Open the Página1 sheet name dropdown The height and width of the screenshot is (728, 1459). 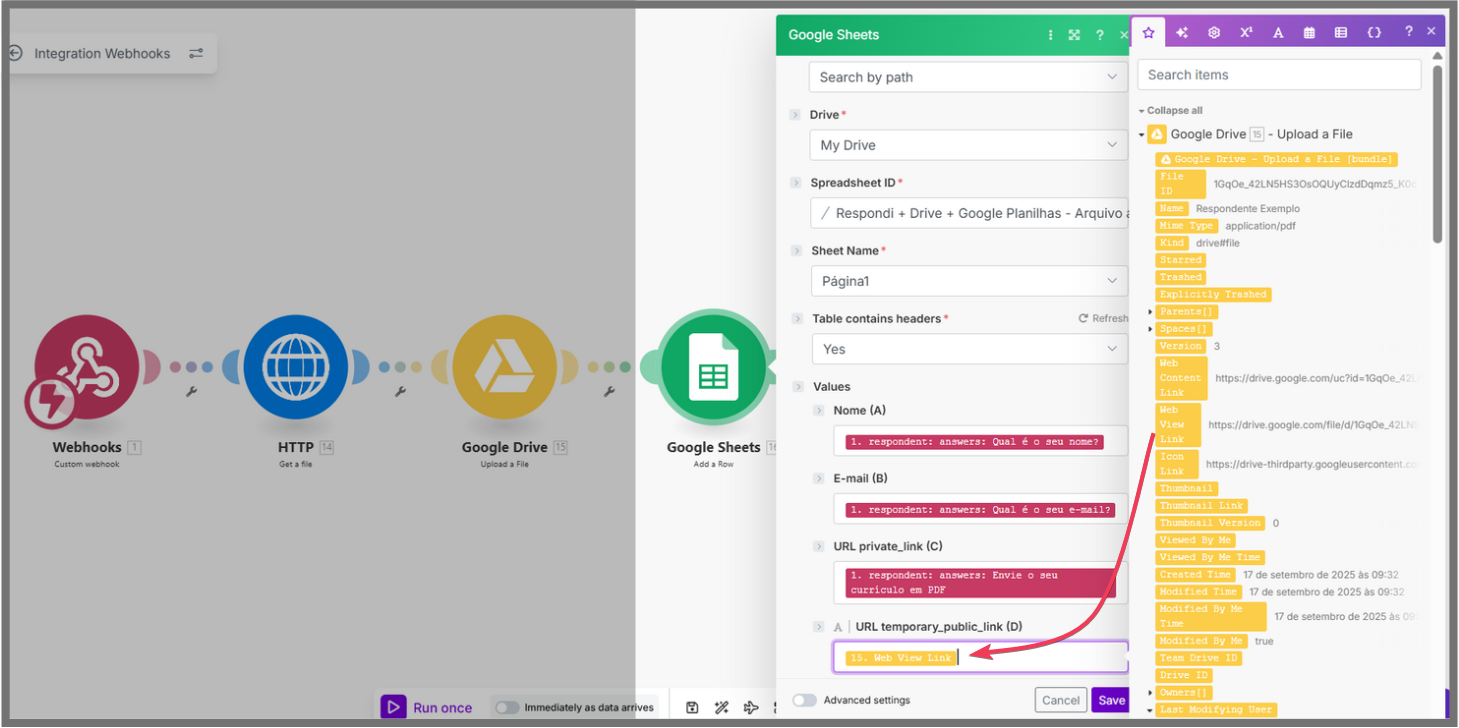point(968,281)
